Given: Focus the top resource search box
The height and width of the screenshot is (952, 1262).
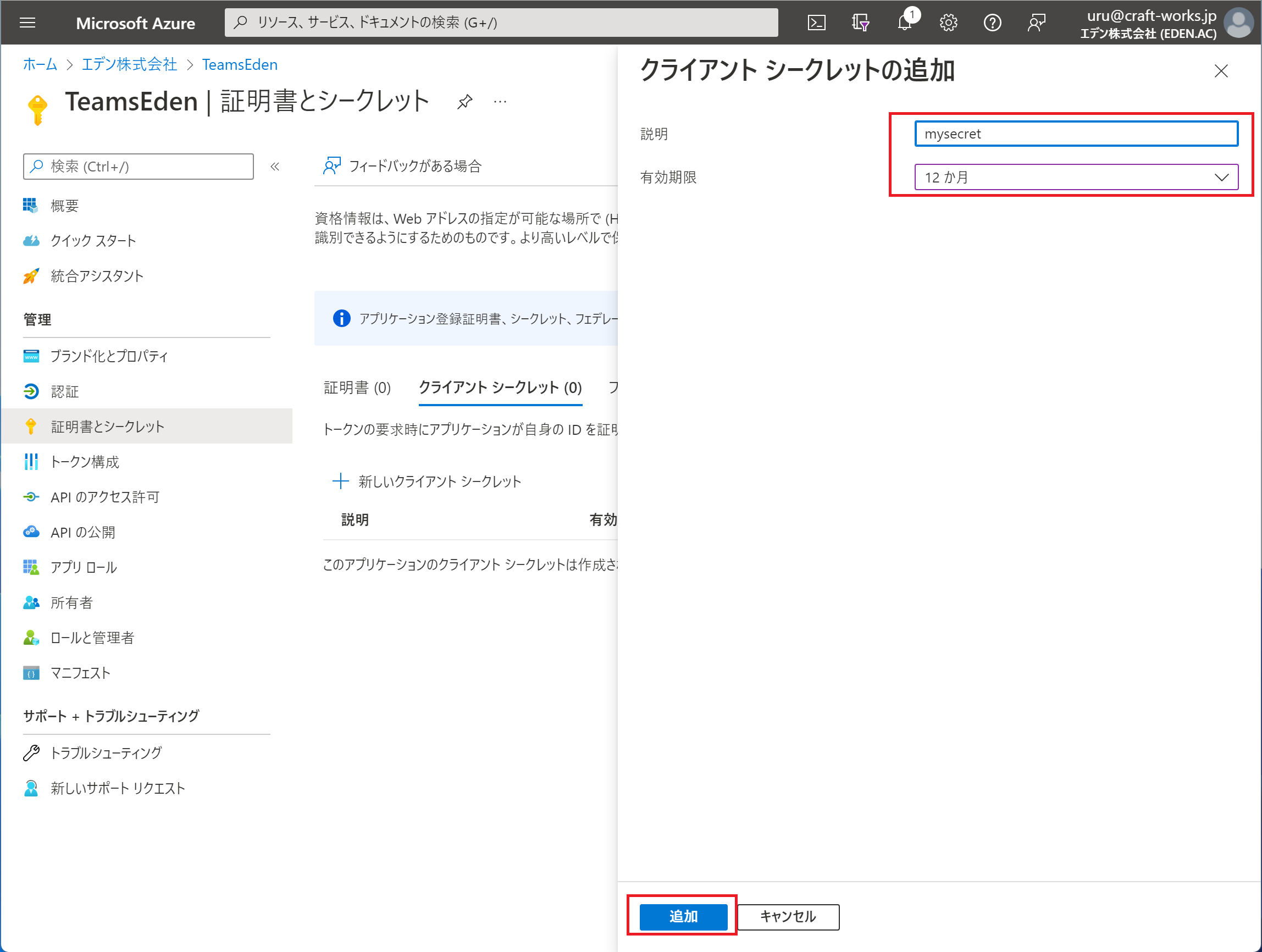Looking at the screenshot, I should 501,23.
